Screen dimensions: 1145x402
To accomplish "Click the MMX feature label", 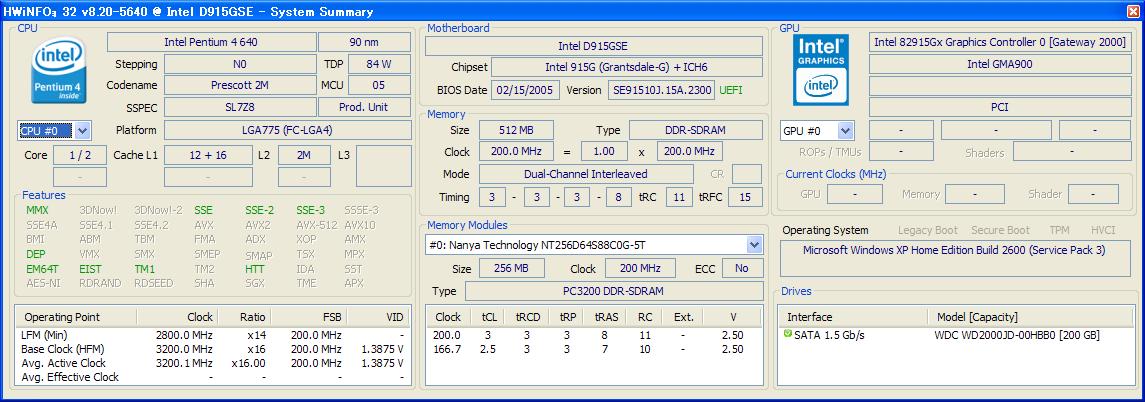I will click(x=37, y=210).
